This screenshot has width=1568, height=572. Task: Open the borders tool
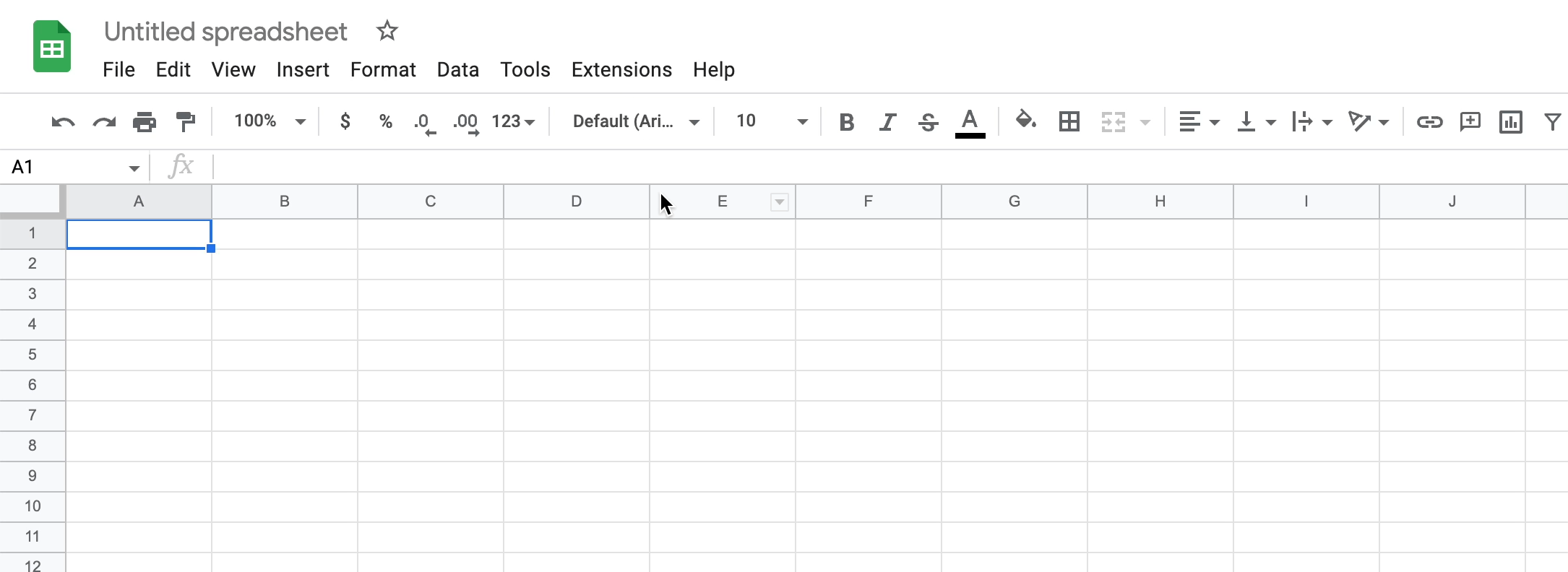pos(1069,121)
